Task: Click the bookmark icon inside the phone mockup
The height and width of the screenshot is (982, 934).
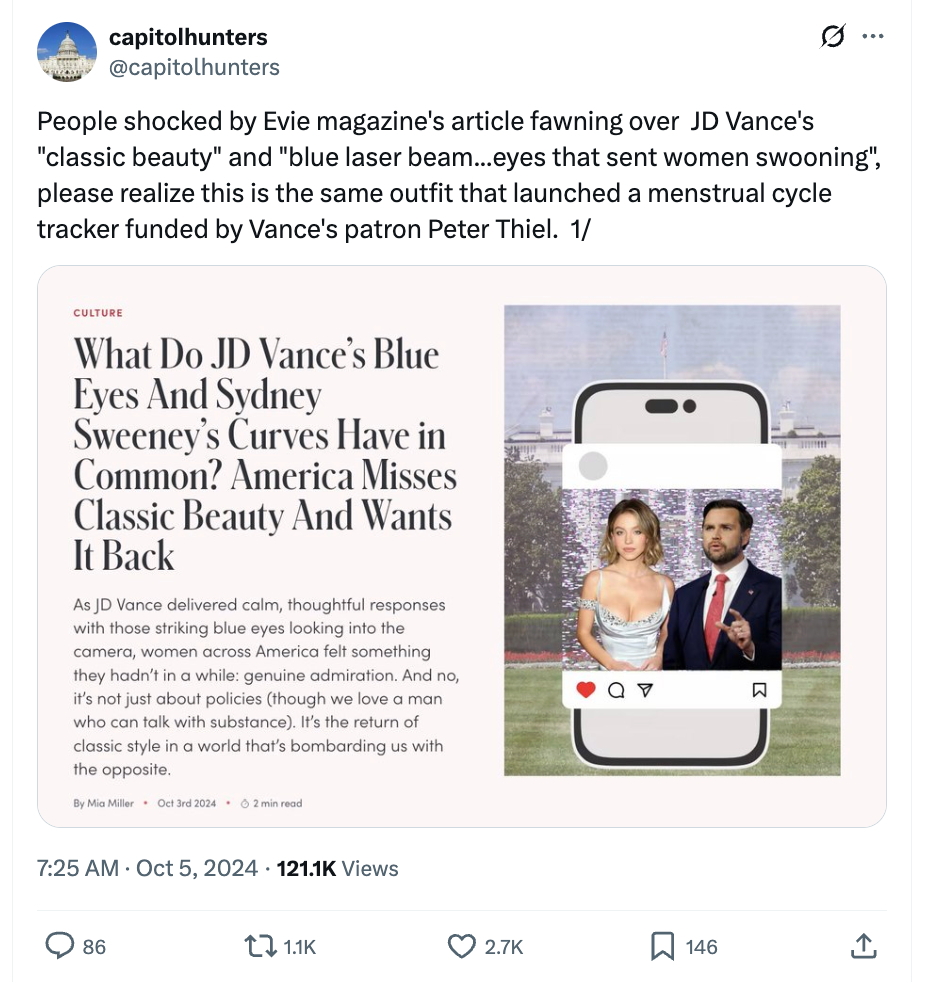Action: [759, 689]
